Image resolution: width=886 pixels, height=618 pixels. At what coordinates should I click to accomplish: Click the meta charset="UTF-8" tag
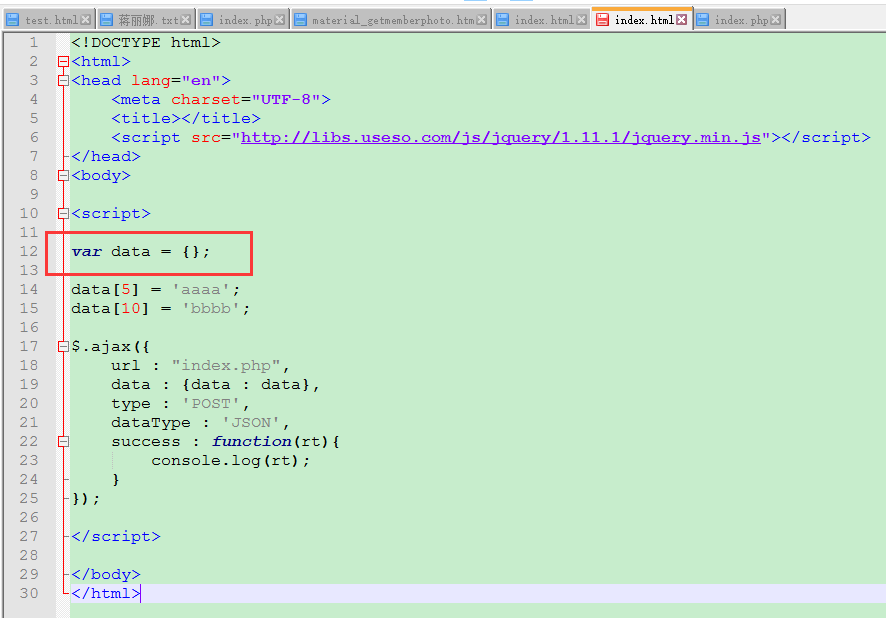pyautogui.click(x=221, y=100)
